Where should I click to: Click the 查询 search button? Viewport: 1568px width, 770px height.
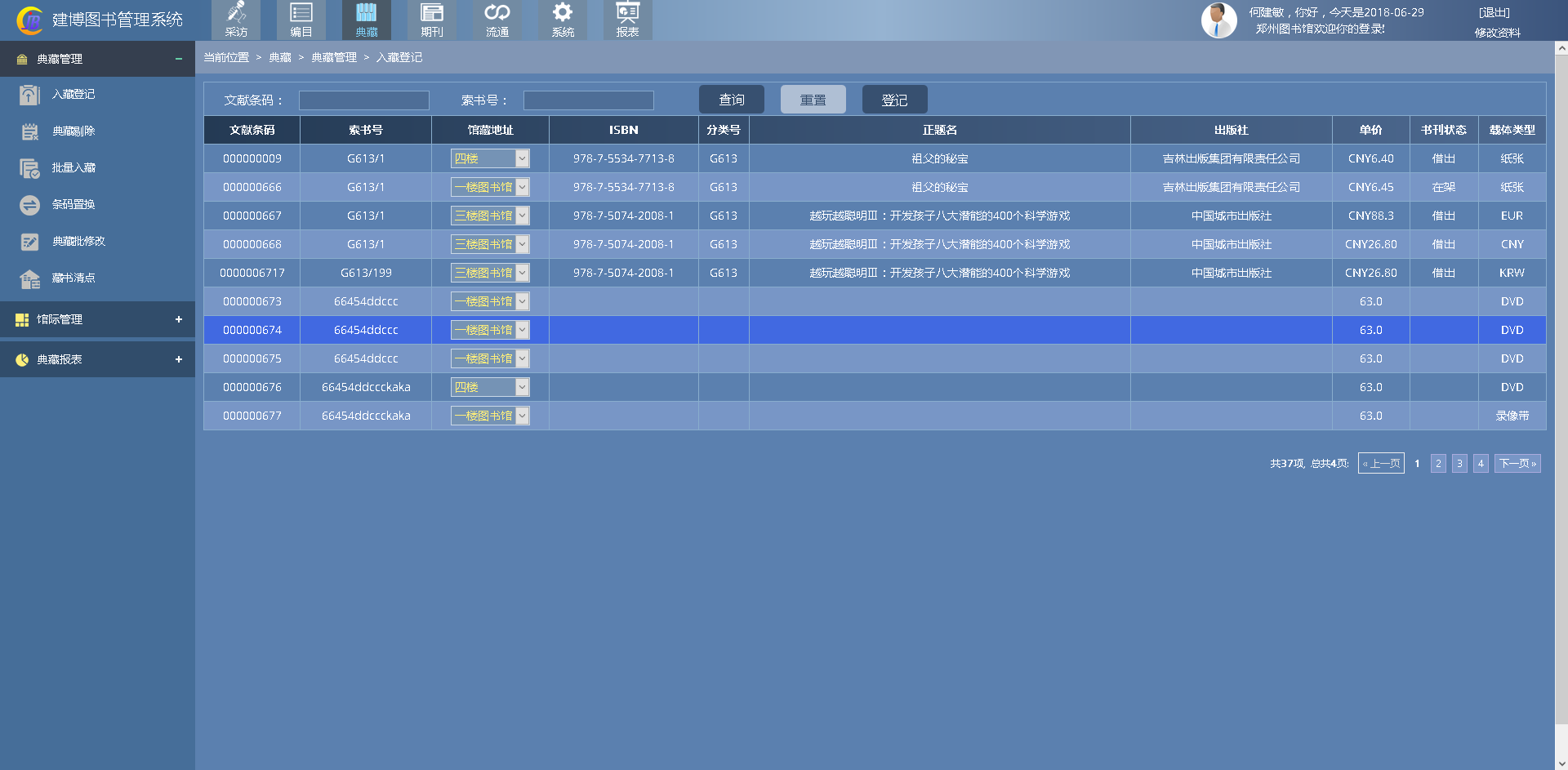pos(732,100)
